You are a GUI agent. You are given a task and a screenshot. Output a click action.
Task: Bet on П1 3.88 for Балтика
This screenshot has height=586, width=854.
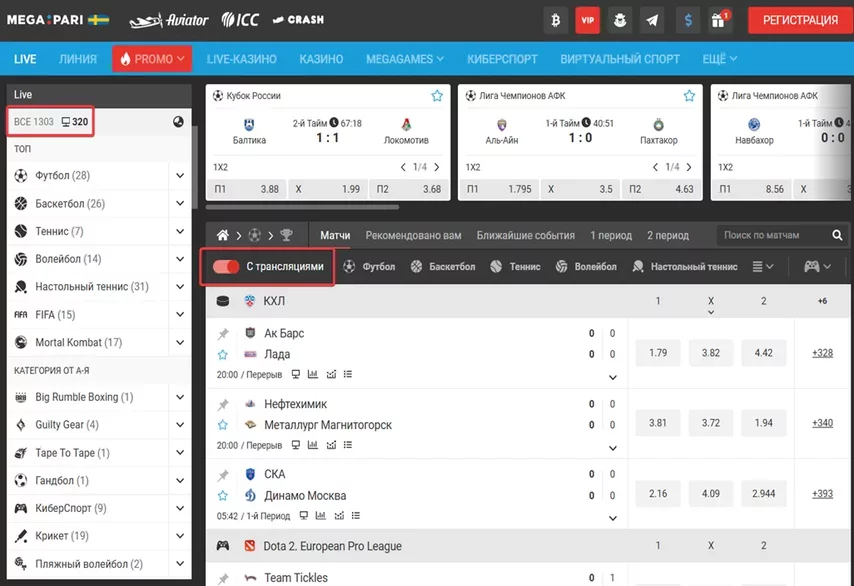(x=246, y=189)
